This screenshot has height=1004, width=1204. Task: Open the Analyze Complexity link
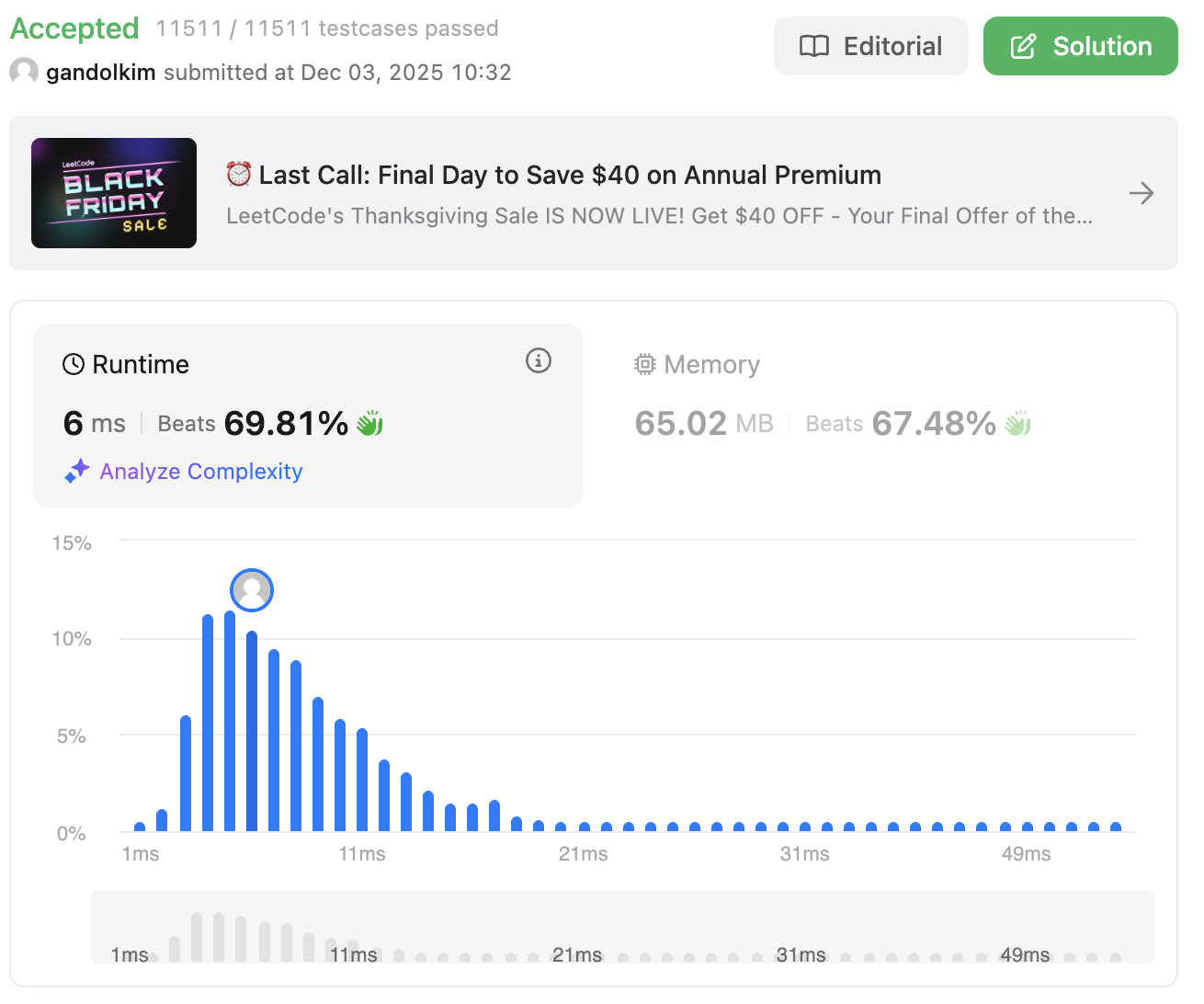pos(201,471)
